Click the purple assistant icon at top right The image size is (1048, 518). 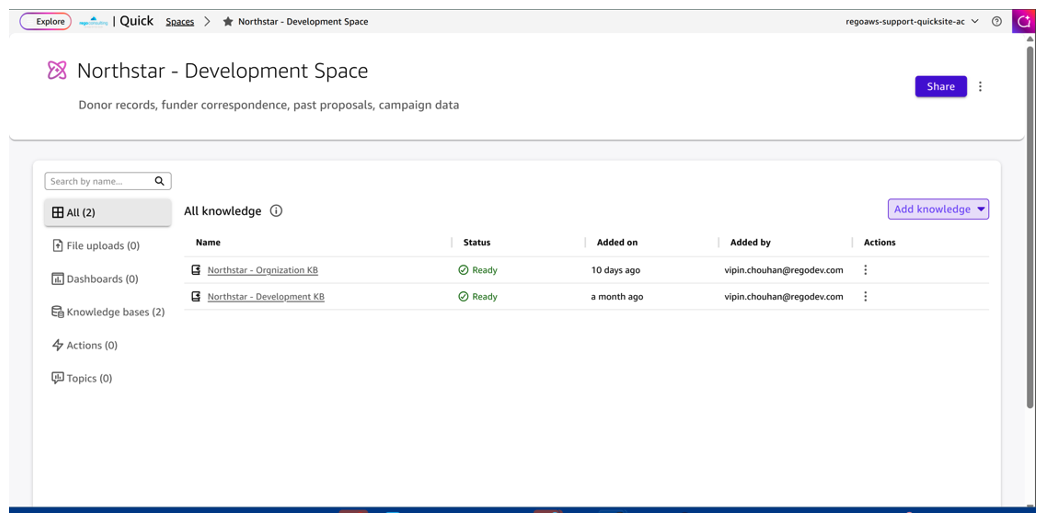coord(1023,21)
